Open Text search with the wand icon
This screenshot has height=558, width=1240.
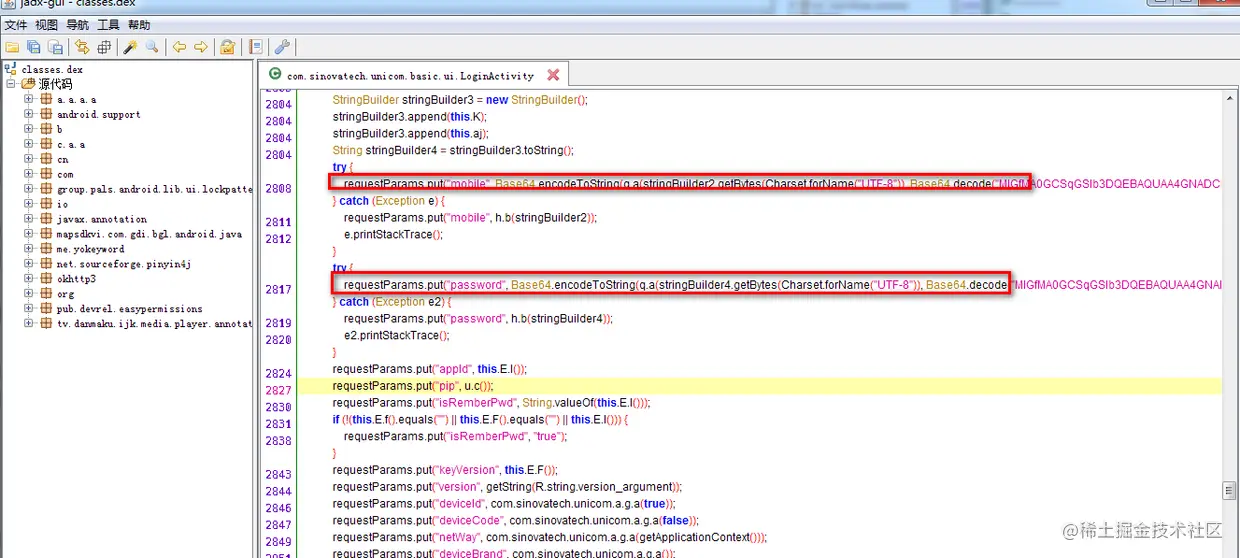pyautogui.click(x=130, y=47)
